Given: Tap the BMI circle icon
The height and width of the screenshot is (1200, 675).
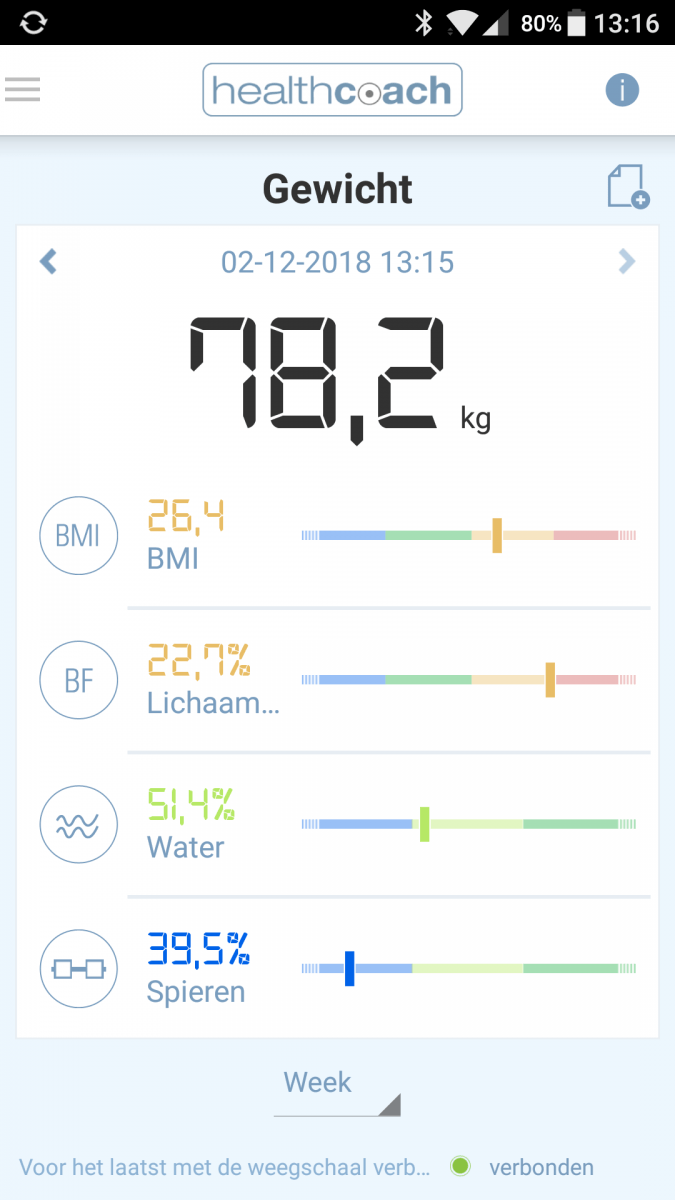Looking at the screenshot, I should coord(78,535).
